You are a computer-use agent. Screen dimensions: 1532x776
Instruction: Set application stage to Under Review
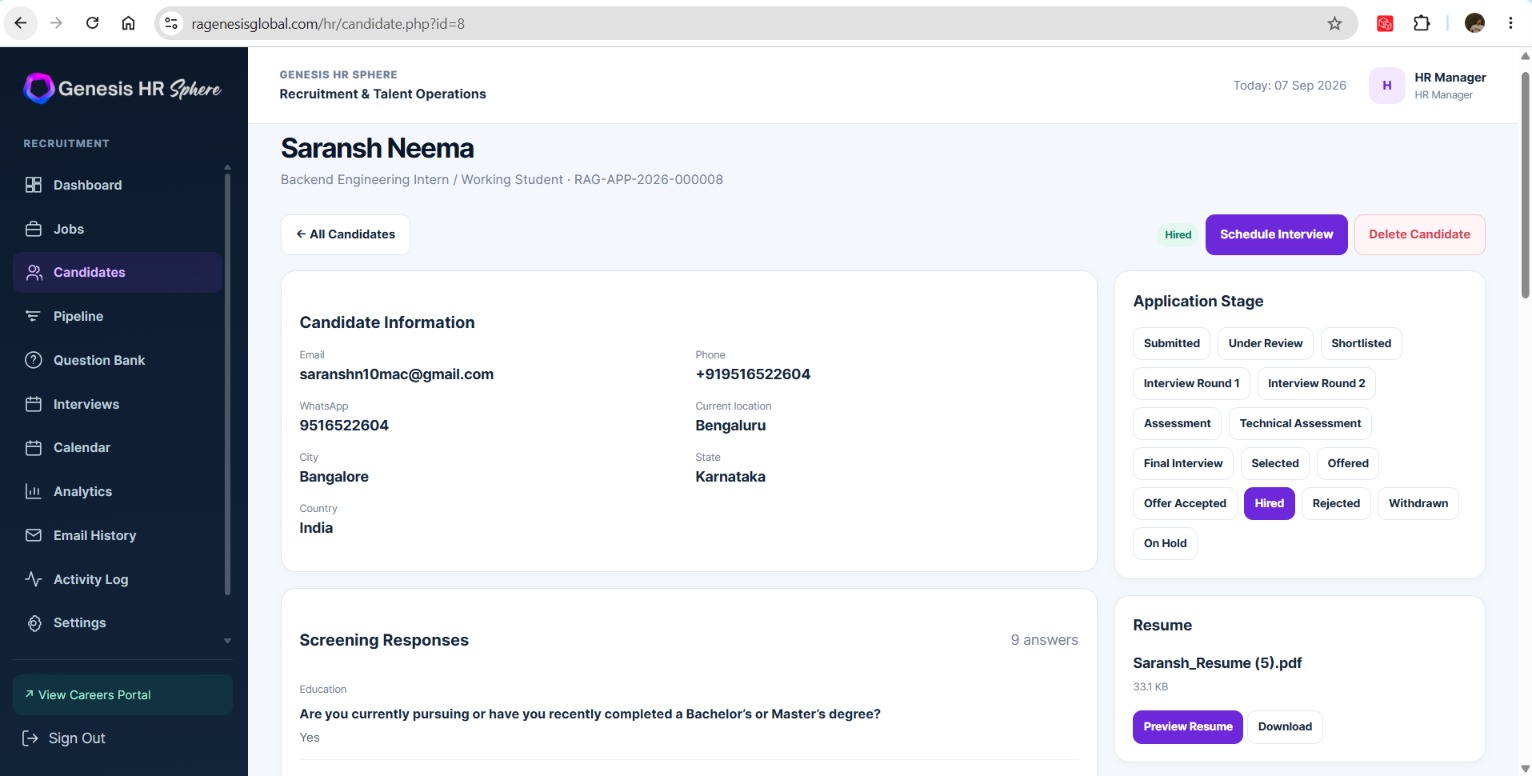(x=1265, y=343)
